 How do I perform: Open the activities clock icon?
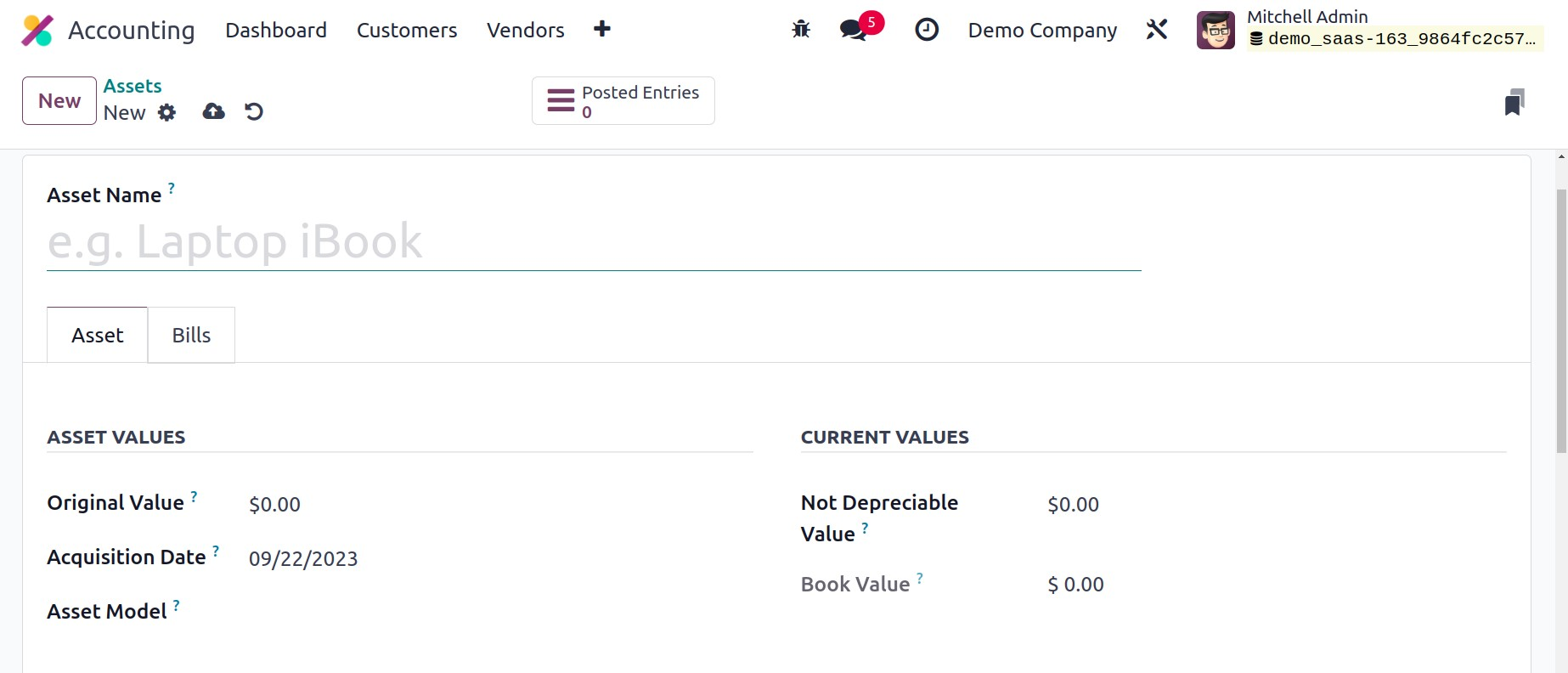coord(927,30)
